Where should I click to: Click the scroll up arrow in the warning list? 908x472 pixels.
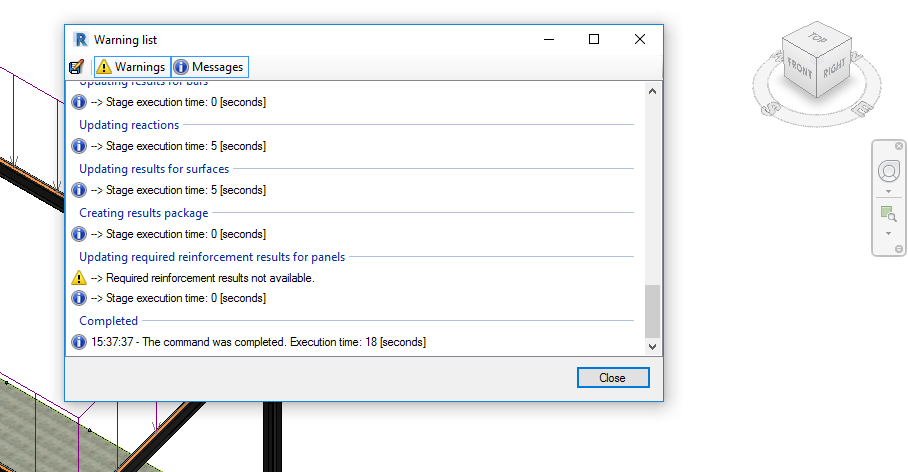tap(652, 91)
